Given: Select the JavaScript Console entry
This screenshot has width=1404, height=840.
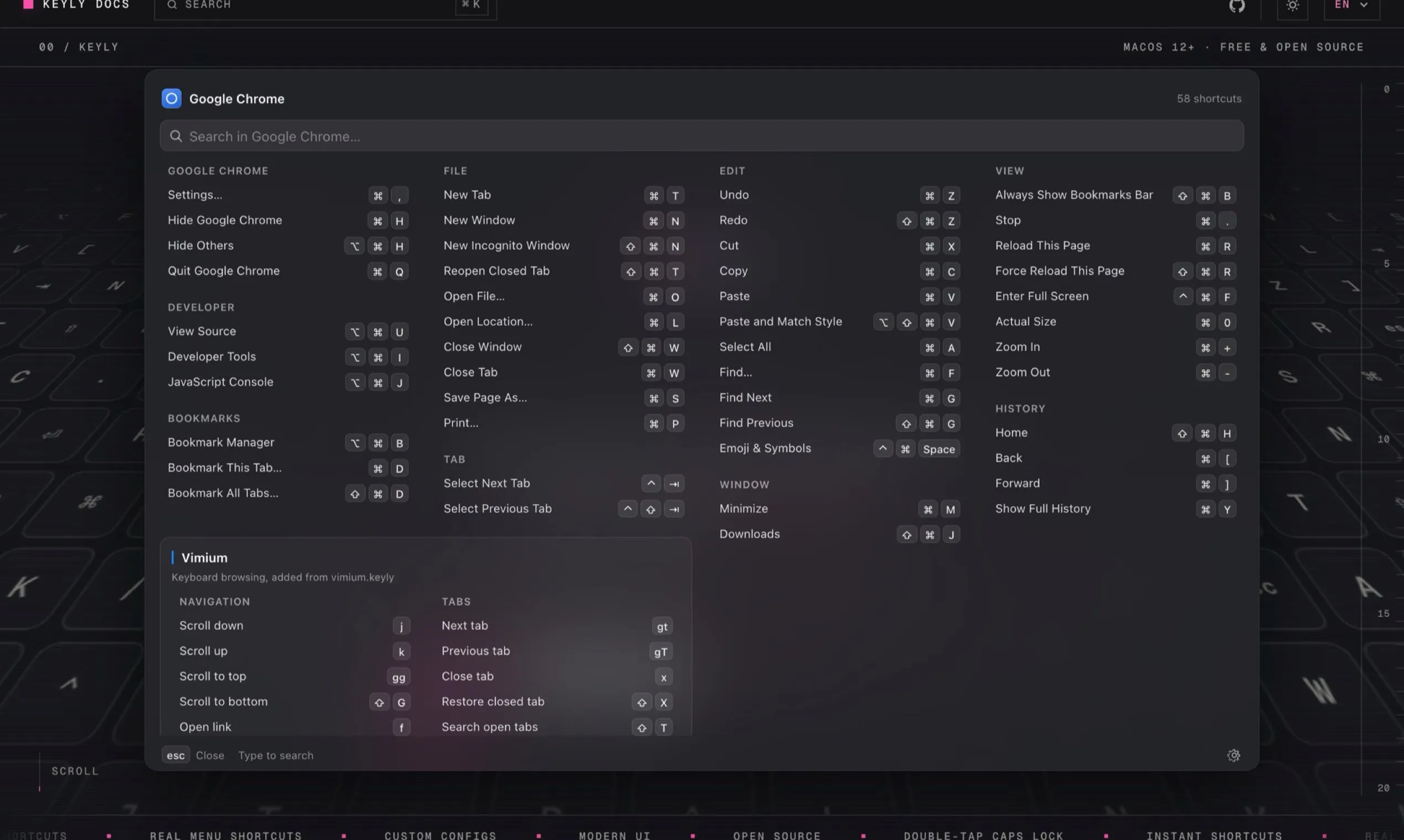Looking at the screenshot, I should [x=287, y=382].
